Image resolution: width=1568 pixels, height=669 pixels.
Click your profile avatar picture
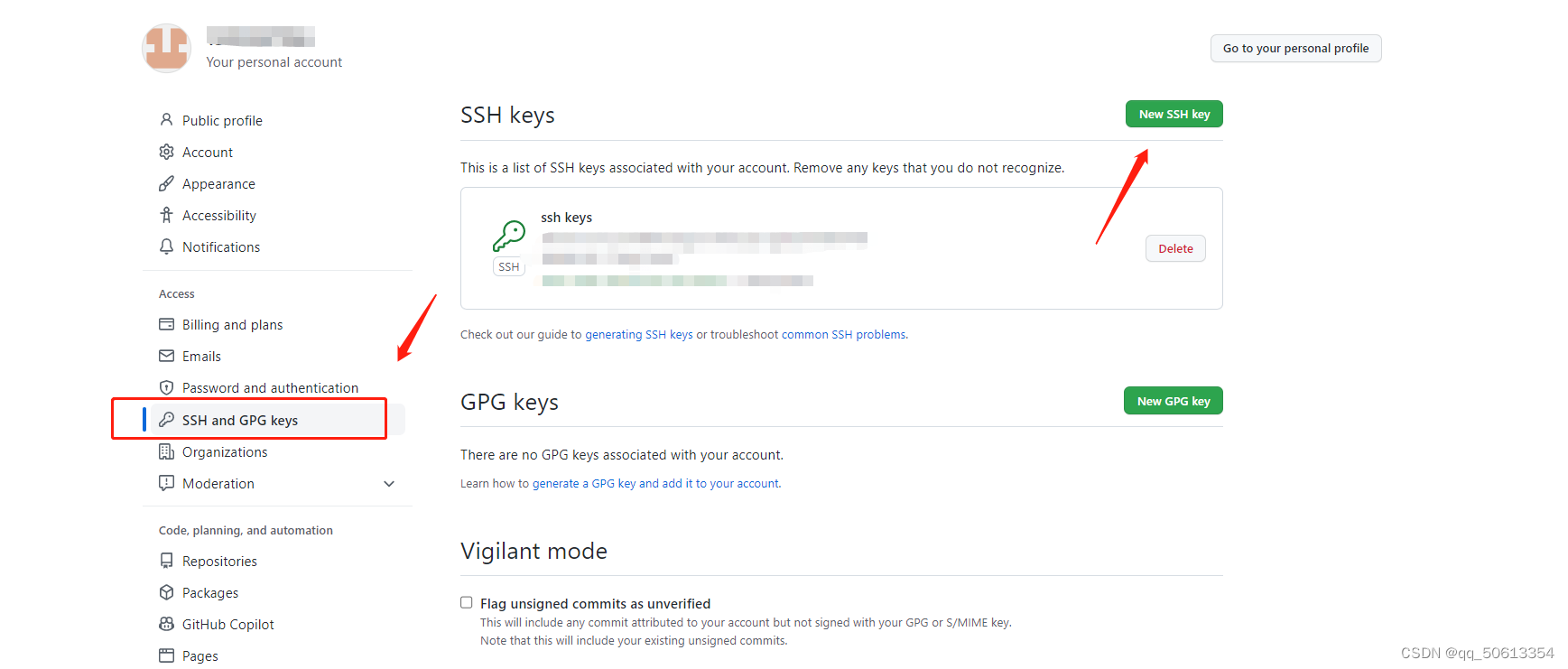coord(166,48)
